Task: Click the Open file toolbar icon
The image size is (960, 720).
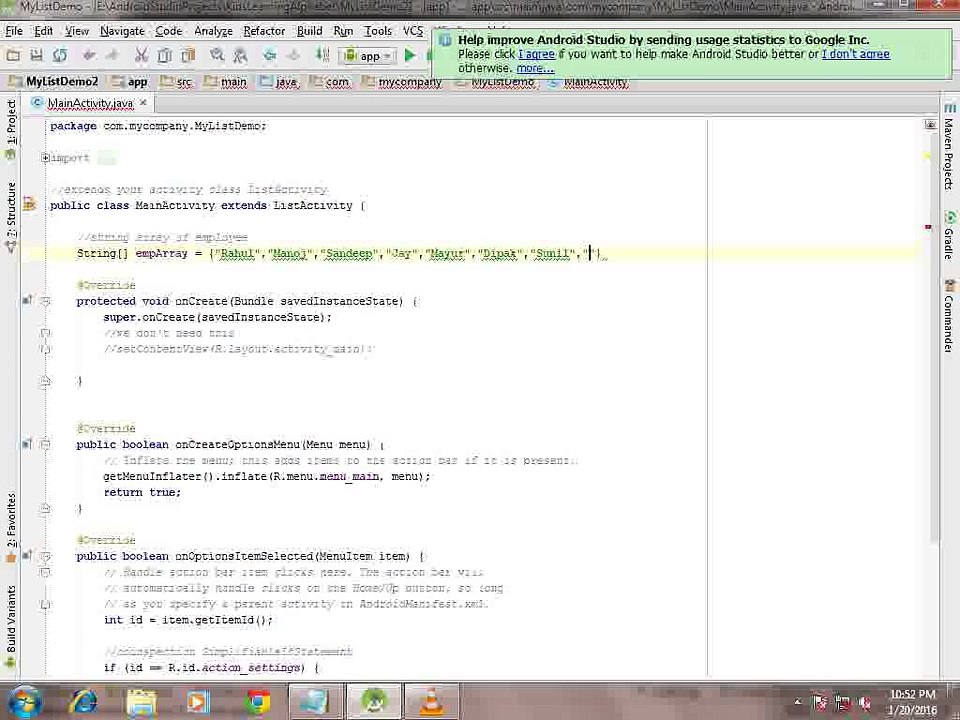Action: pos(14,56)
